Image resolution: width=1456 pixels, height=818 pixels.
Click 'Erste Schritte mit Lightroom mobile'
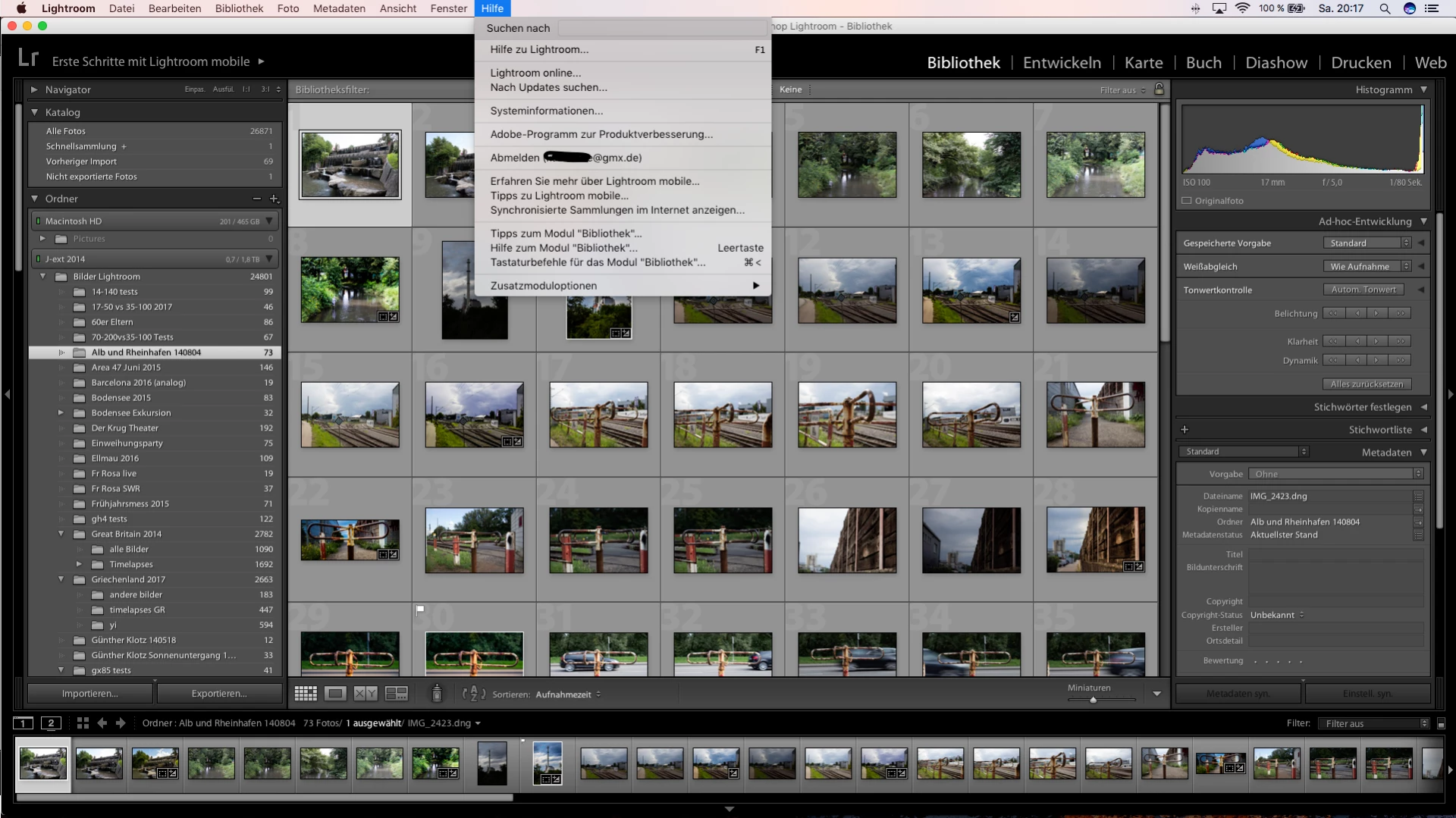coord(151,61)
